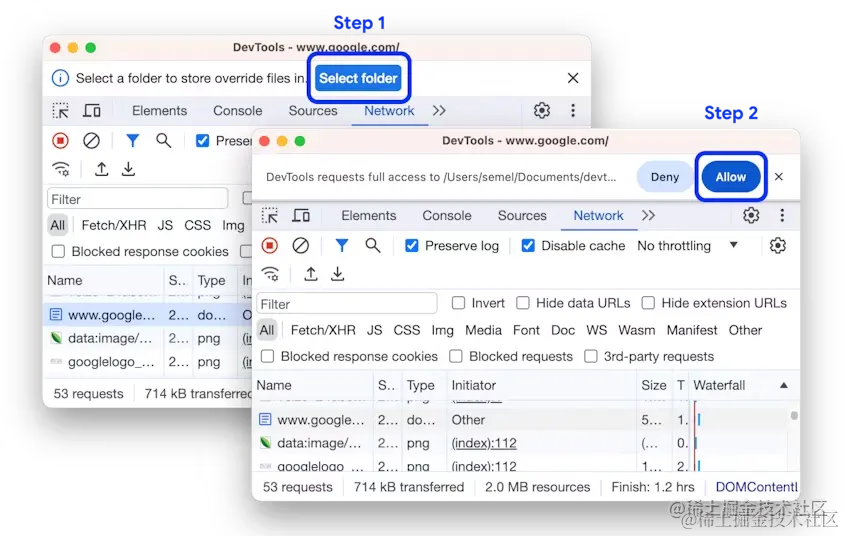This screenshot has height=536, width=845.
Task: Clear network log in front window
Action: tap(301, 246)
